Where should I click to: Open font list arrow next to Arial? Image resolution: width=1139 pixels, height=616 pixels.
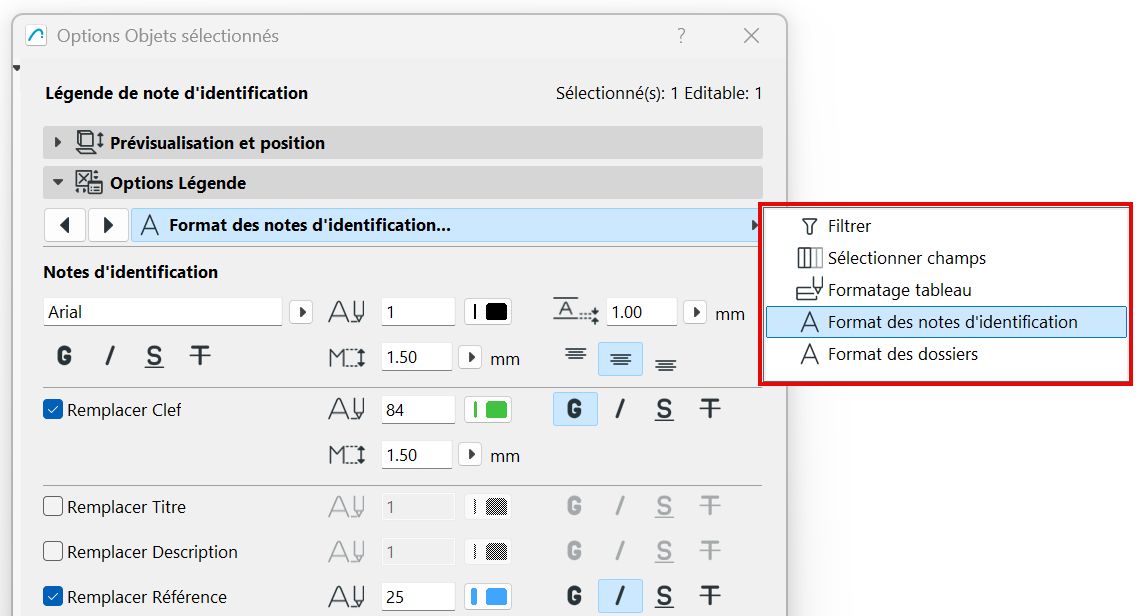pyautogui.click(x=301, y=312)
